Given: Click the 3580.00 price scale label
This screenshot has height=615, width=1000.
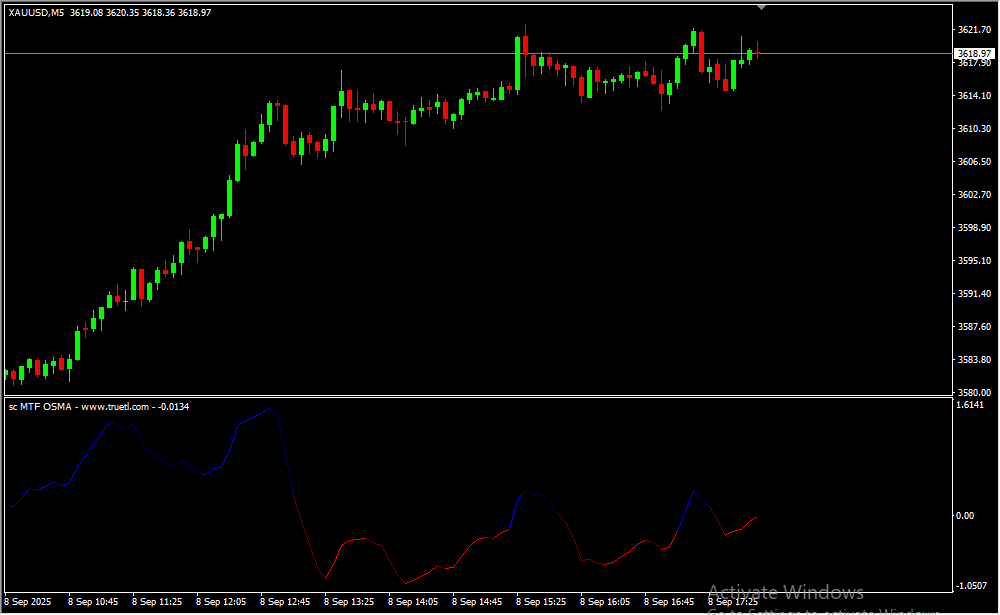Looking at the screenshot, I should (x=973, y=392).
